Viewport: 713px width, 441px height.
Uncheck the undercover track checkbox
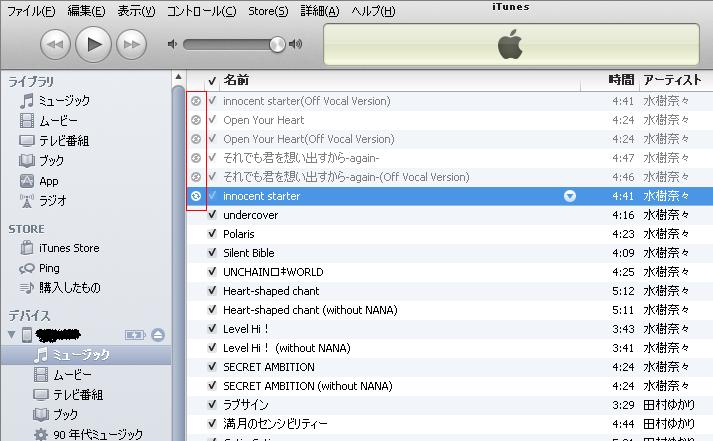click(x=212, y=215)
